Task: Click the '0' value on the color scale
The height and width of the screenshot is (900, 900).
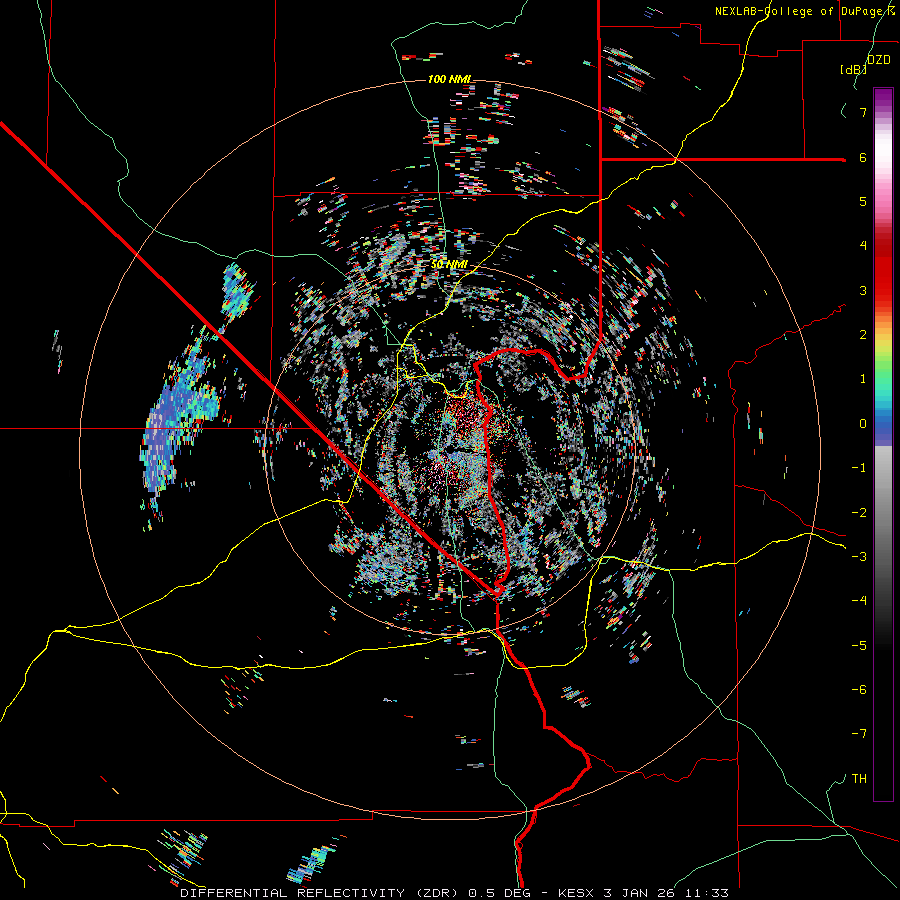Action: 863,424
